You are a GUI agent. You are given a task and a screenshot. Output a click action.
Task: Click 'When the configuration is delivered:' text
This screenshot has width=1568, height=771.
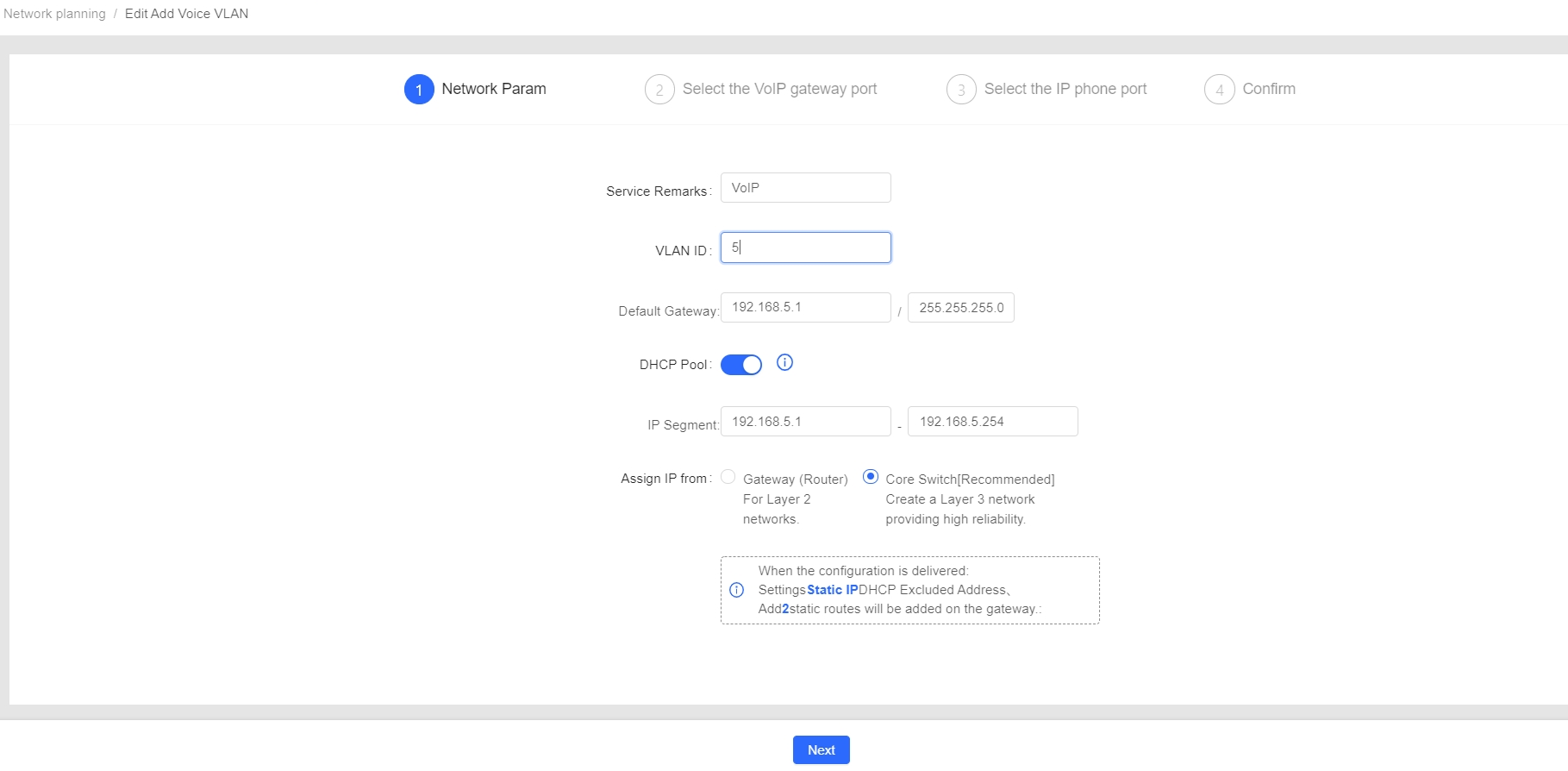864,571
